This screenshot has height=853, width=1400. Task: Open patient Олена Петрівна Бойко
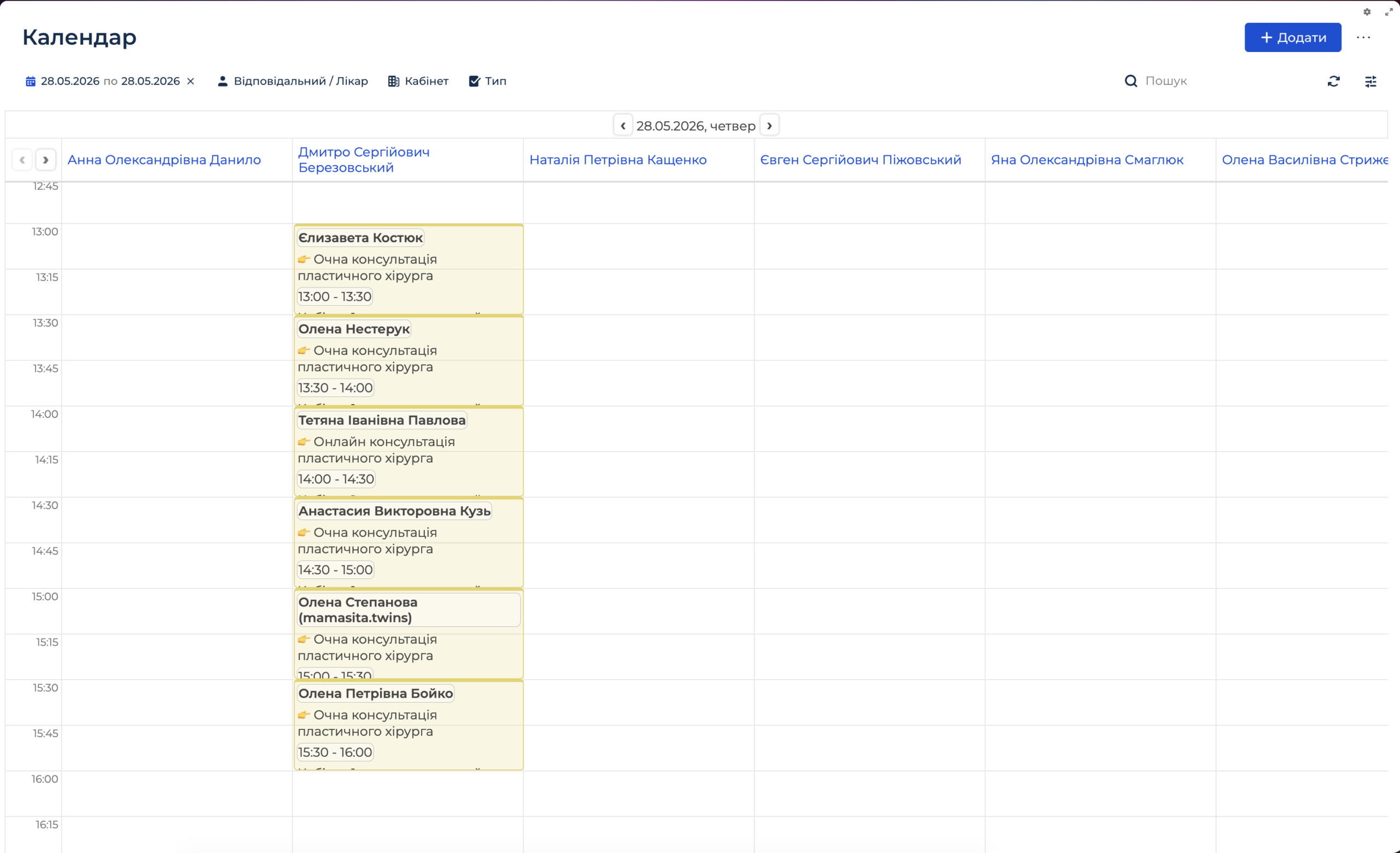[376, 693]
